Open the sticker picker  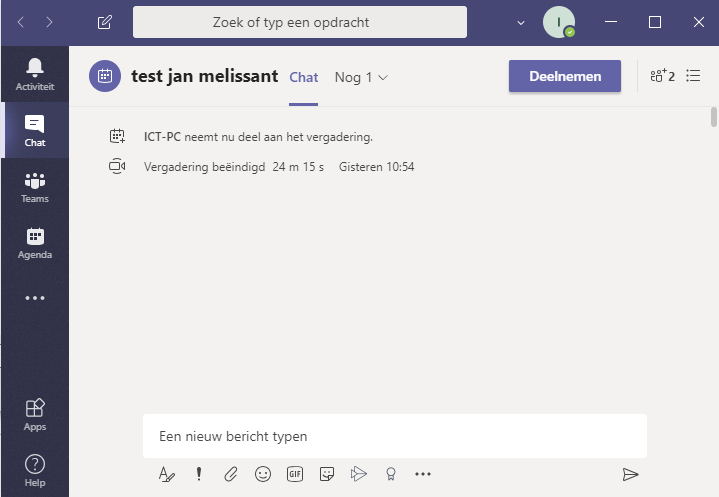(326, 474)
